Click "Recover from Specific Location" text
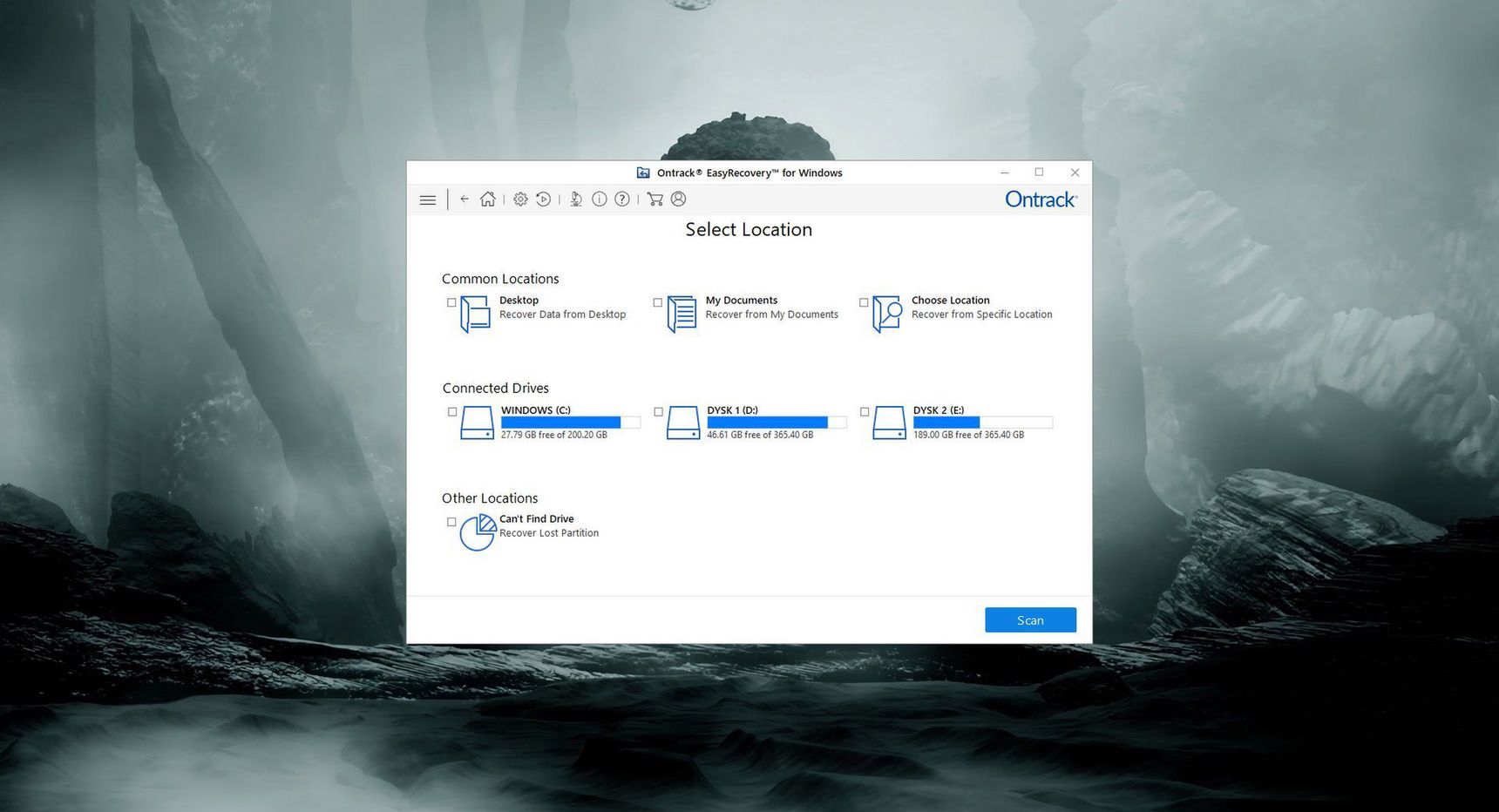Image resolution: width=1499 pixels, height=812 pixels. (981, 315)
